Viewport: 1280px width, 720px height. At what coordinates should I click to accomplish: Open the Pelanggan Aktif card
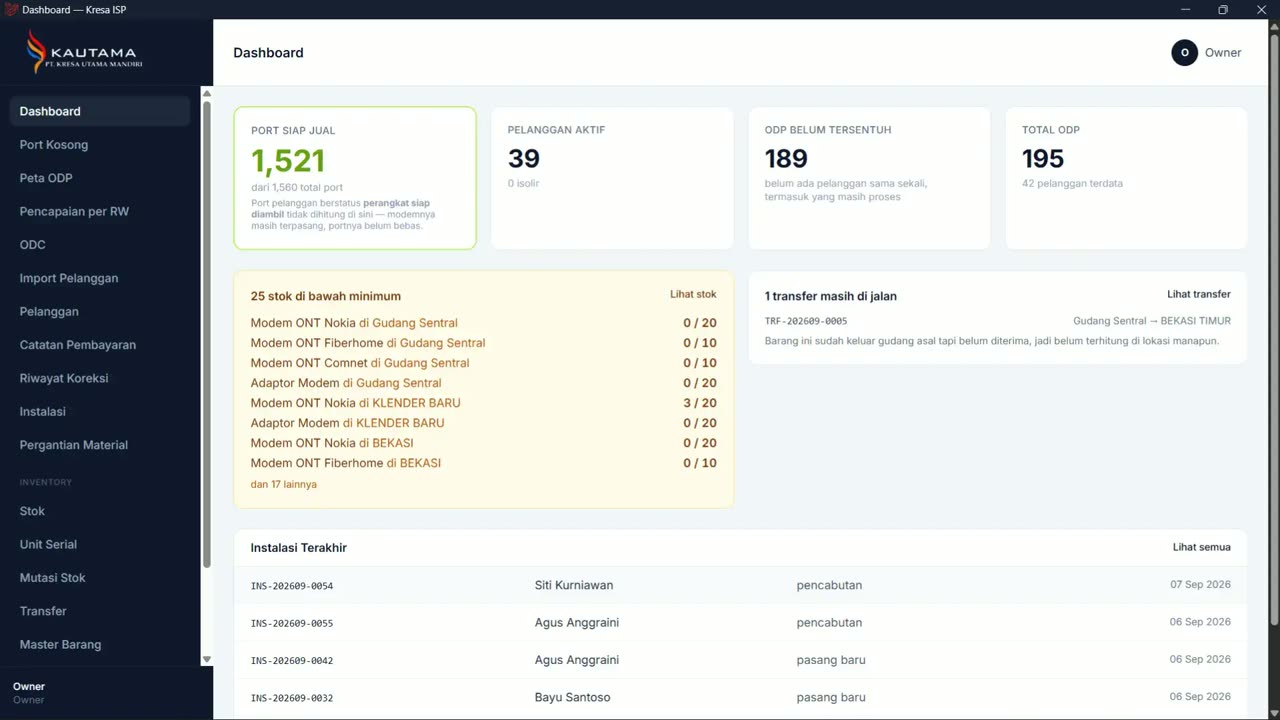pos(612,178)
